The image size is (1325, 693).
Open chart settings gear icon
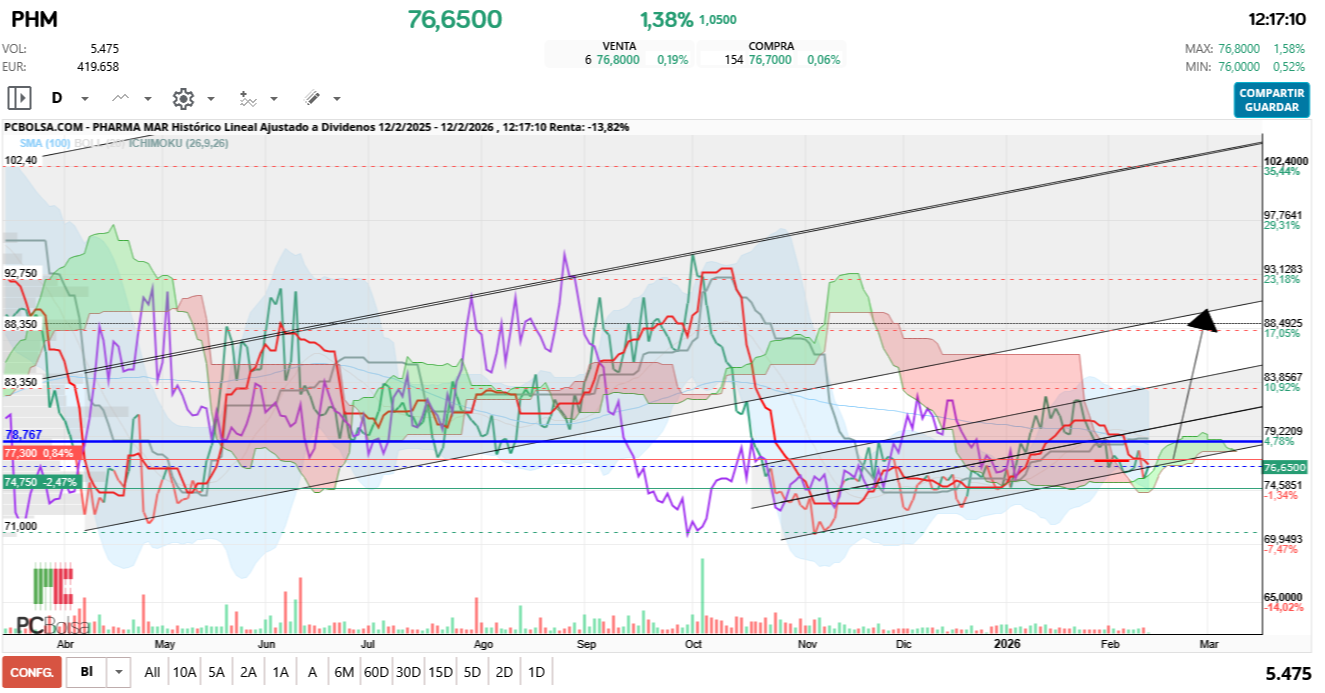point(183,98)
